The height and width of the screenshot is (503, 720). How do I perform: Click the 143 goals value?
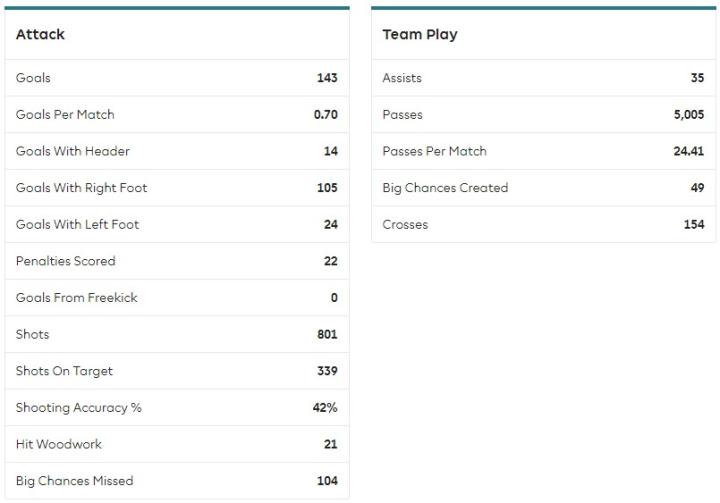pyautogui.click(x=327, y=78)
